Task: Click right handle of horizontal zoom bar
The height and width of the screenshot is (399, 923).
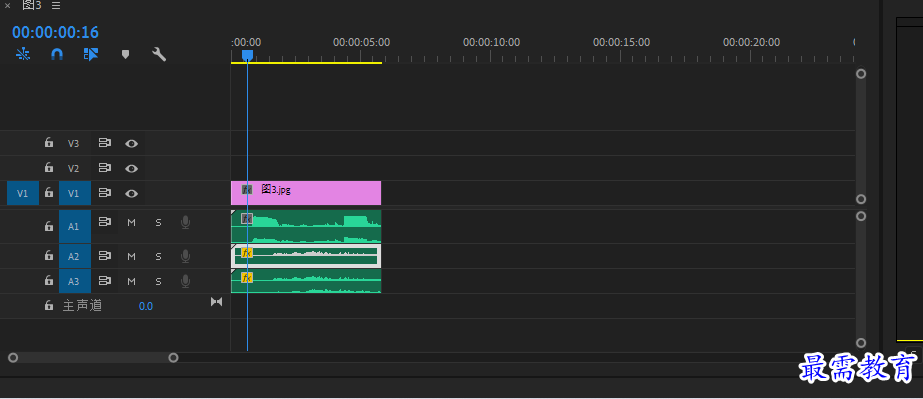Action: 173,358
